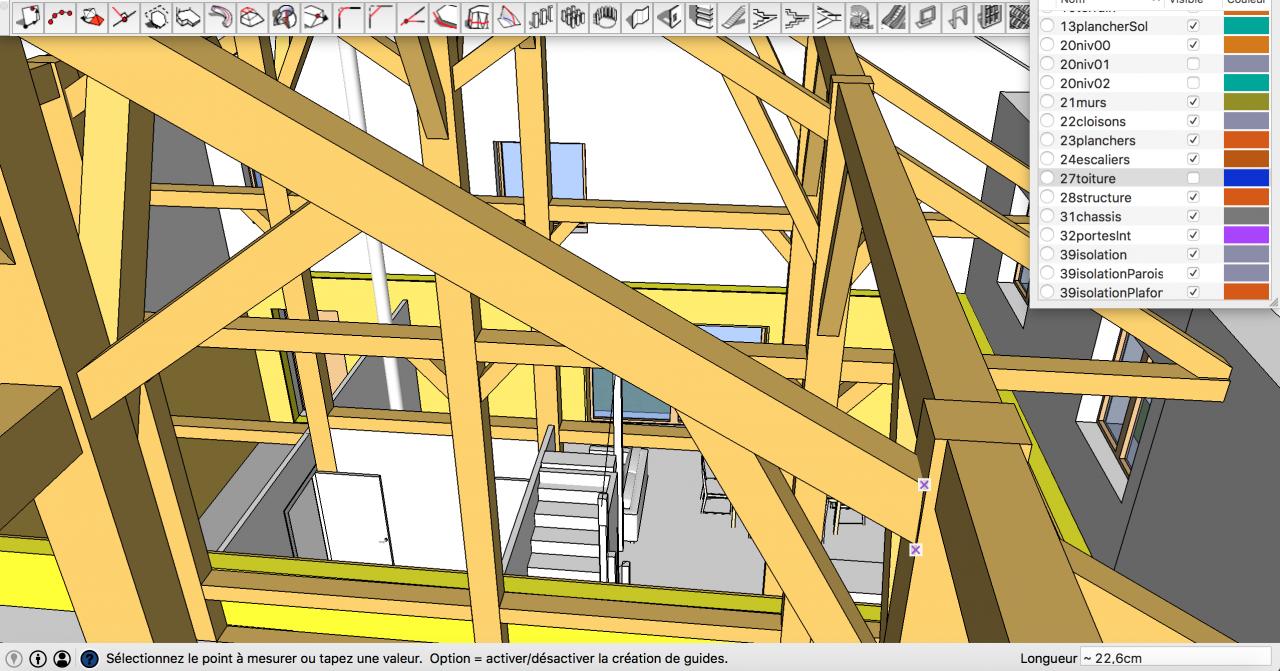Hide the 28structure layer via checkbox
The width and height of the screenshot is (1280, 671).
pos(1193,197)
